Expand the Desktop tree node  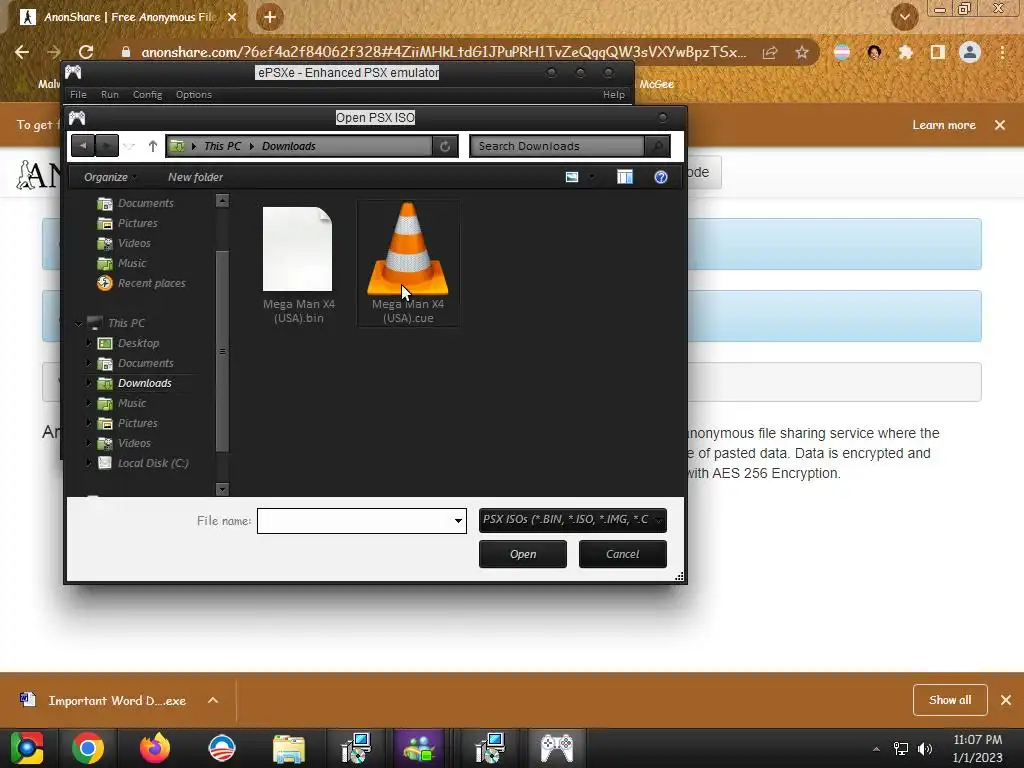[89, 342]
